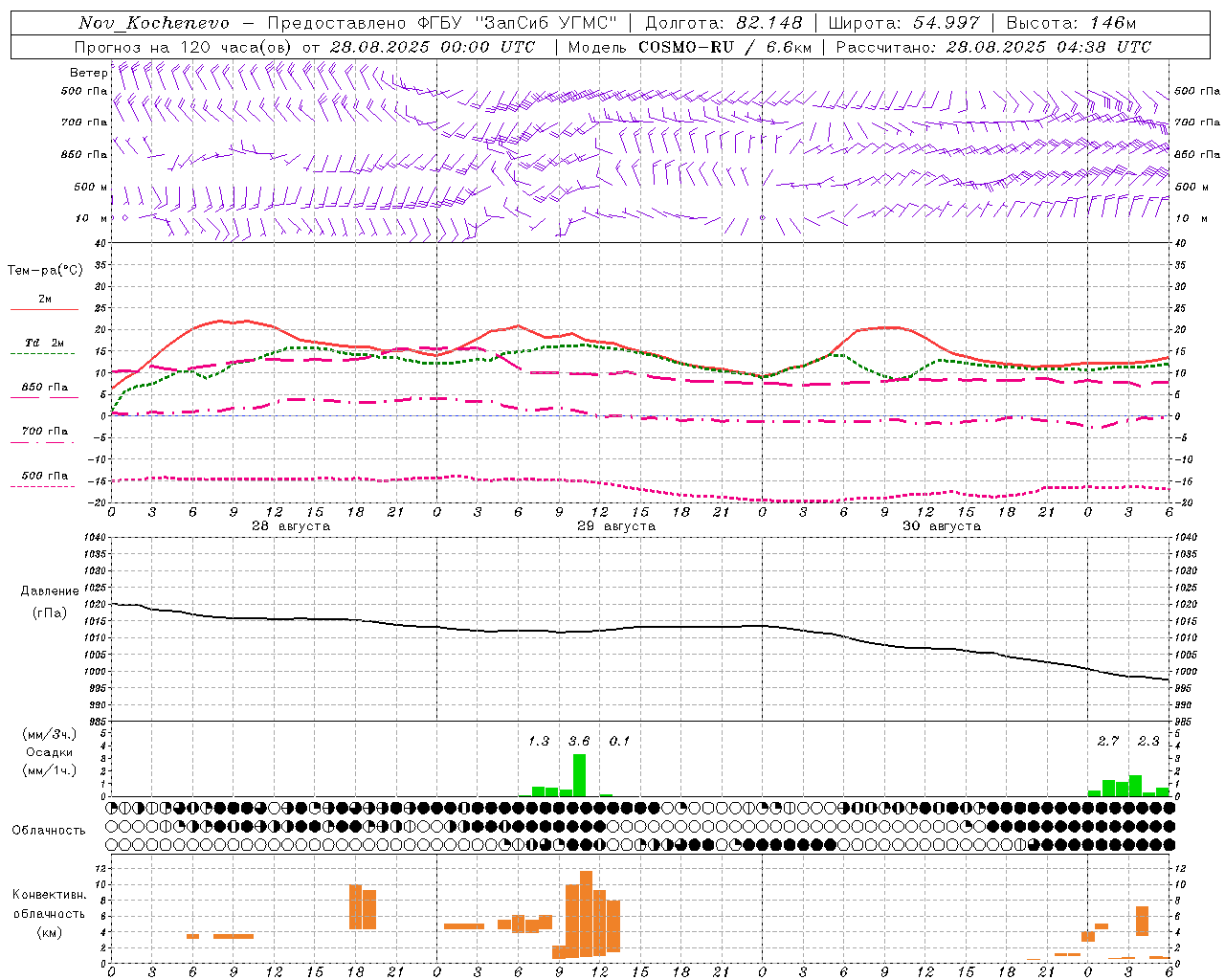Click the "Облачность" cloudiness label
The image size is (1225, 980).
(x=49, y=831)
